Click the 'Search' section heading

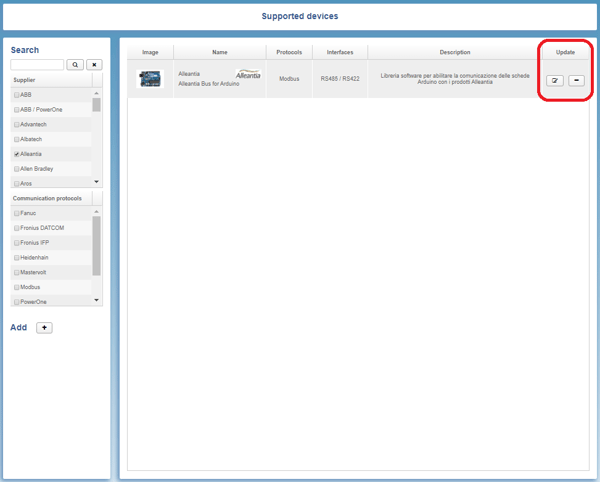tap(25, 50)
